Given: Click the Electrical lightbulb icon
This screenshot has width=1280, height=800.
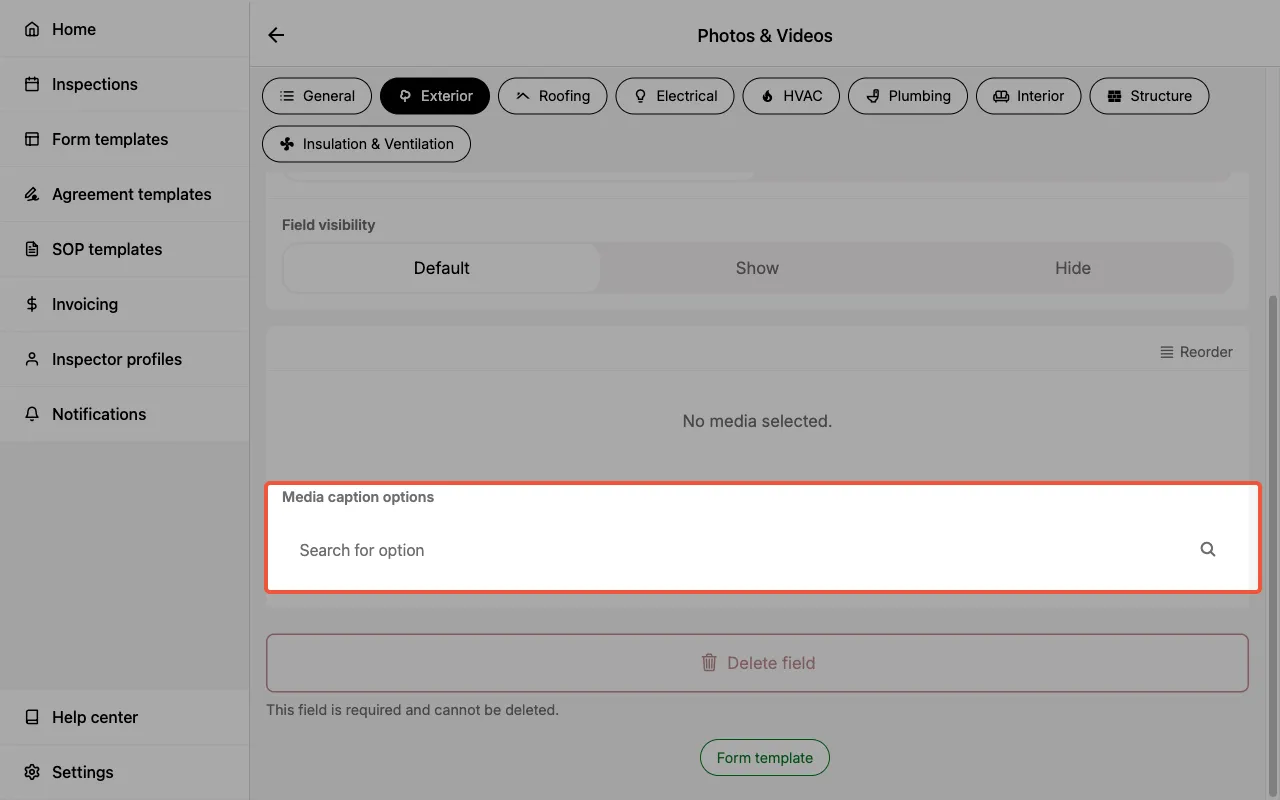Looking at the screenshot, I should 640,96.
